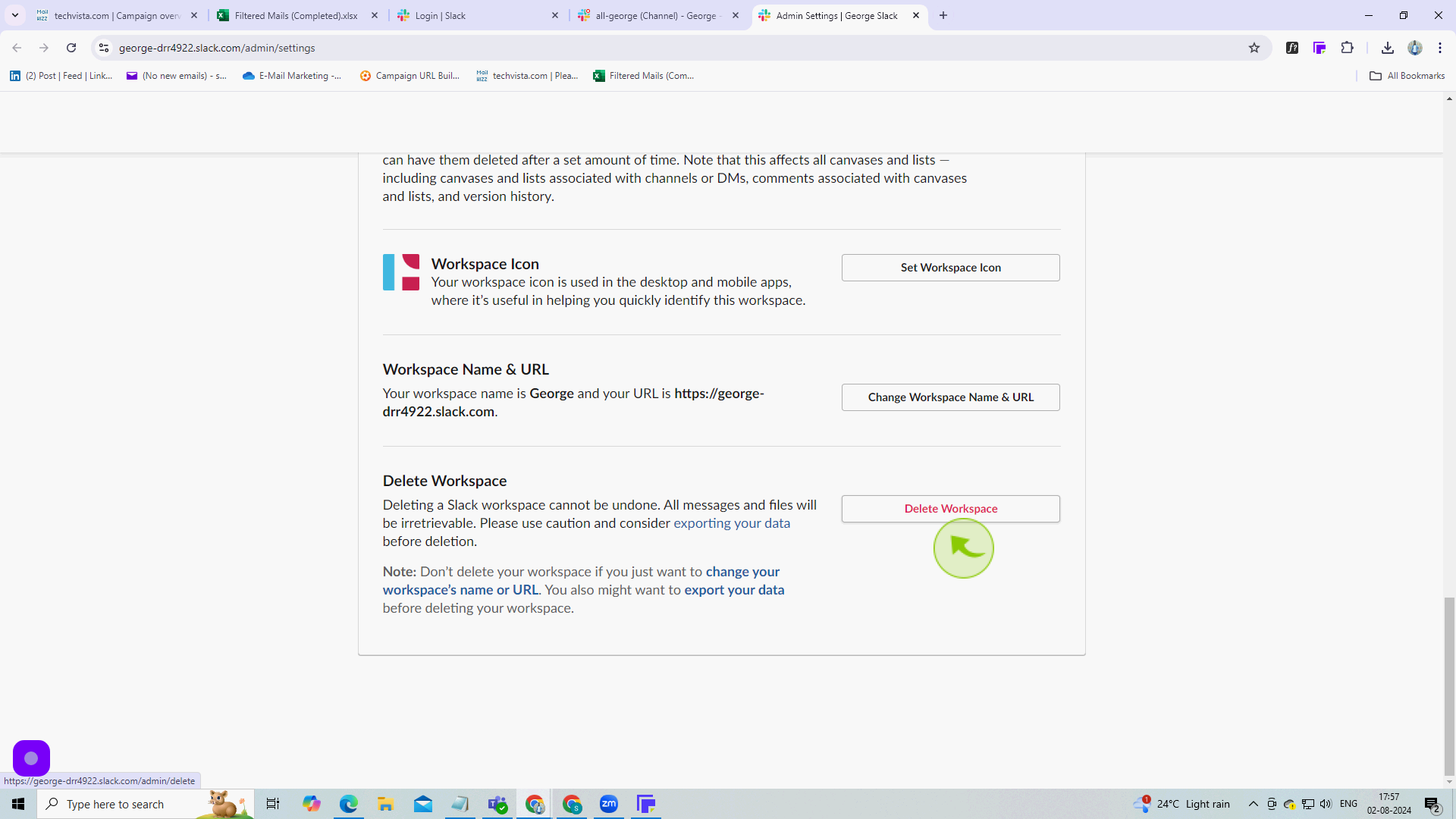Open techvista.com Please bookmark
The height and width of the screenshot is (819, 1456).
click(527, 76)
